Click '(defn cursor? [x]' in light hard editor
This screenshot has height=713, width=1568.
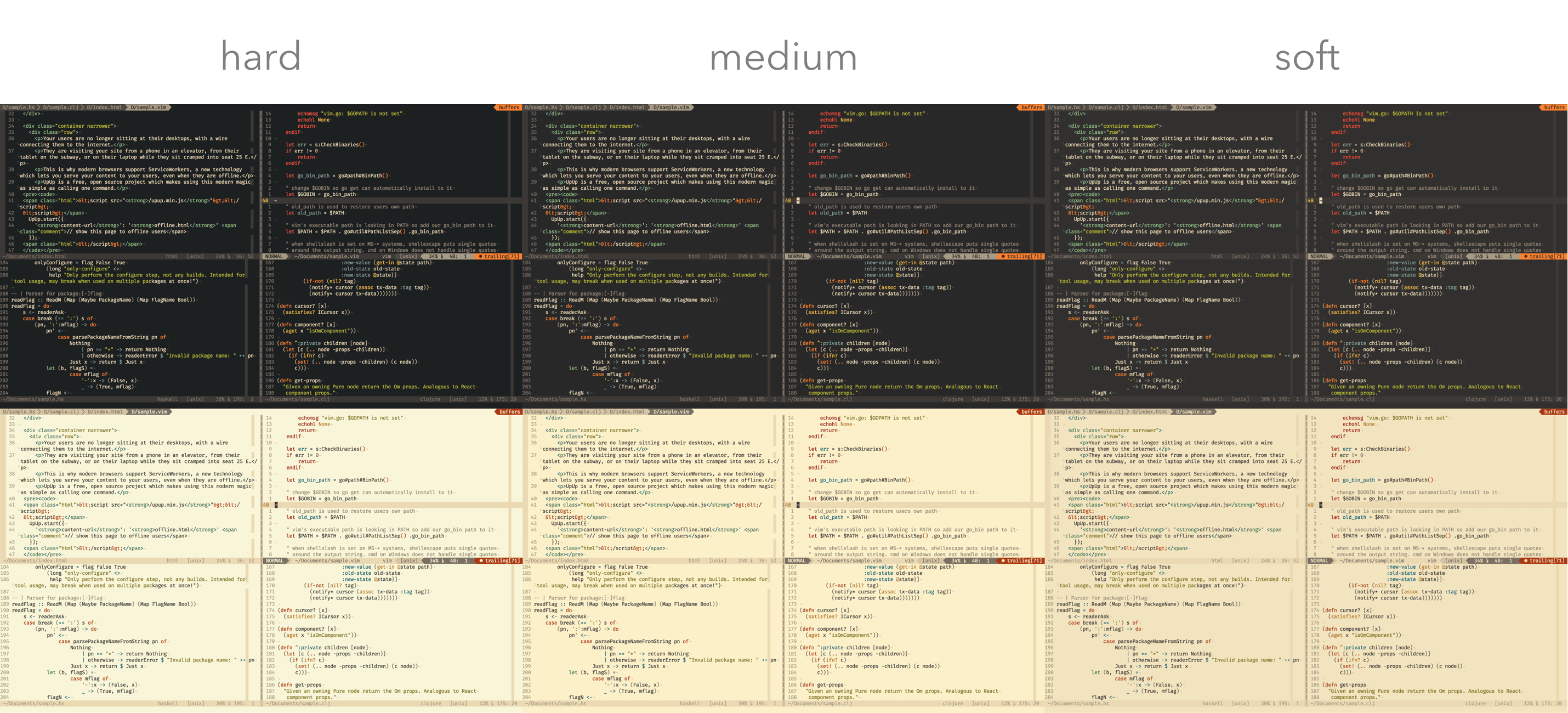point(302,610)
